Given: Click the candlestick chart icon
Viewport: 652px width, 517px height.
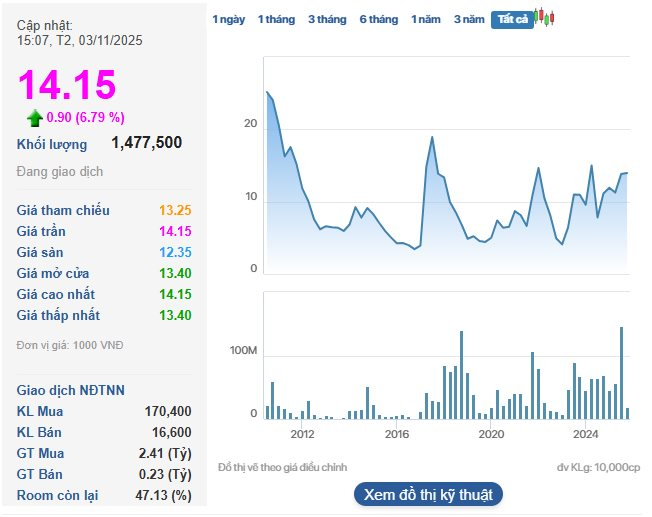Looking at the screenshot, I should pos(544,18).
